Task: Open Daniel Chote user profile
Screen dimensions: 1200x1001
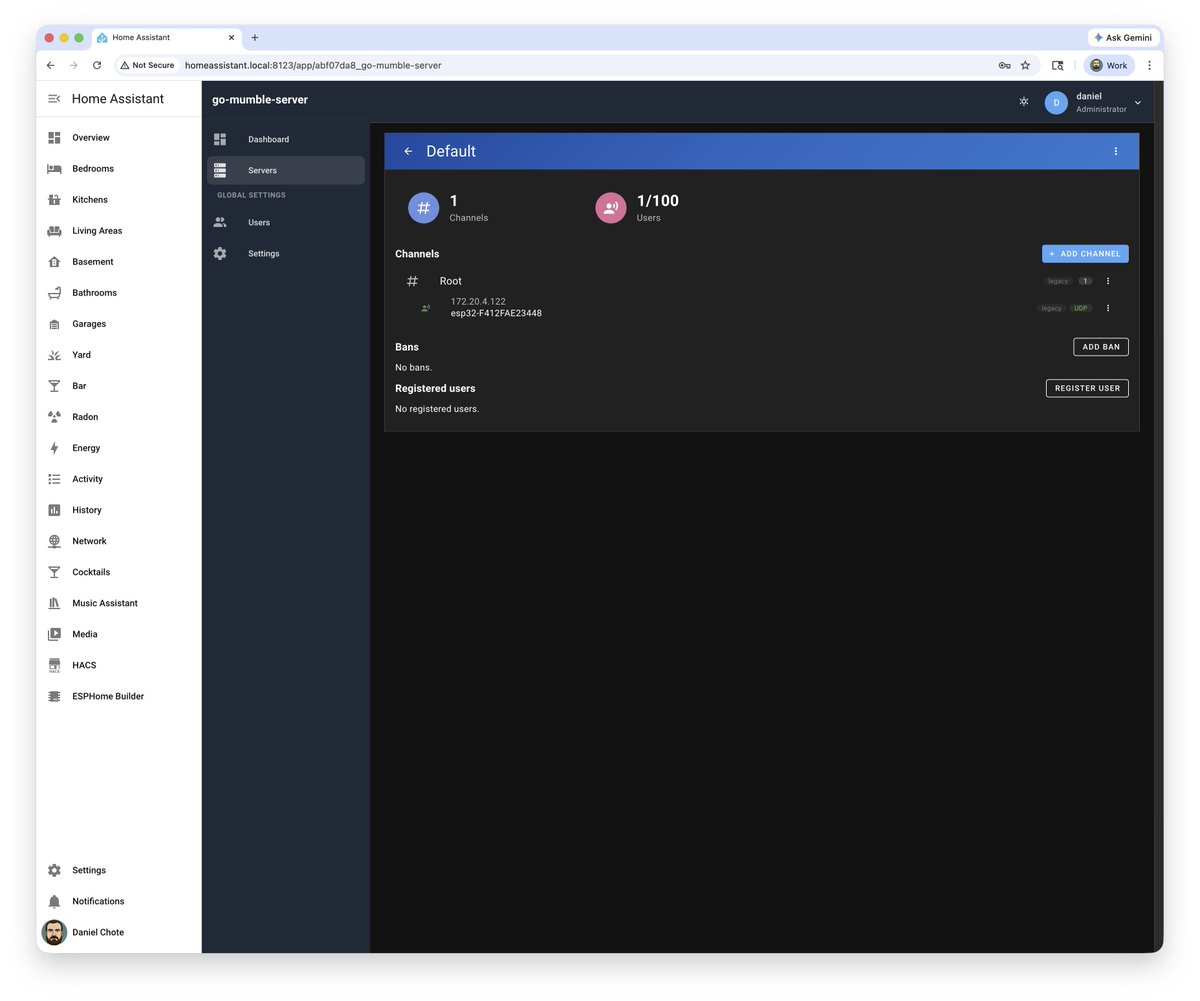Action: [118, 932]
